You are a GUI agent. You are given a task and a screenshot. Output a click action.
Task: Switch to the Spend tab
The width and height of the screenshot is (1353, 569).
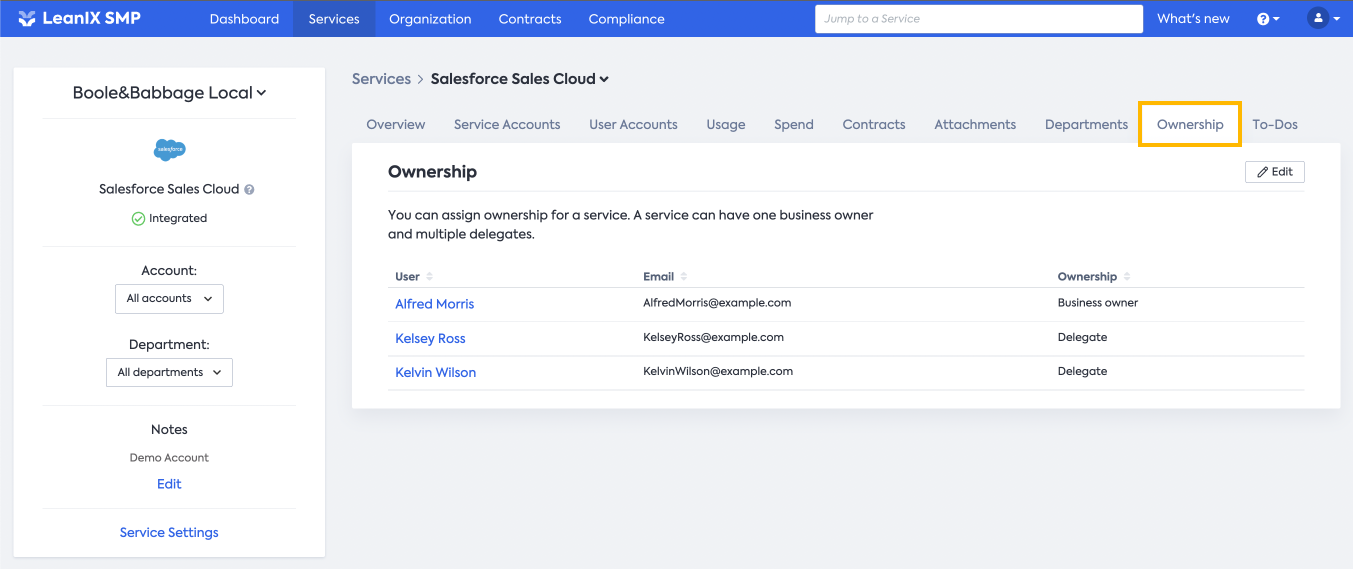[x=794, y=125]
